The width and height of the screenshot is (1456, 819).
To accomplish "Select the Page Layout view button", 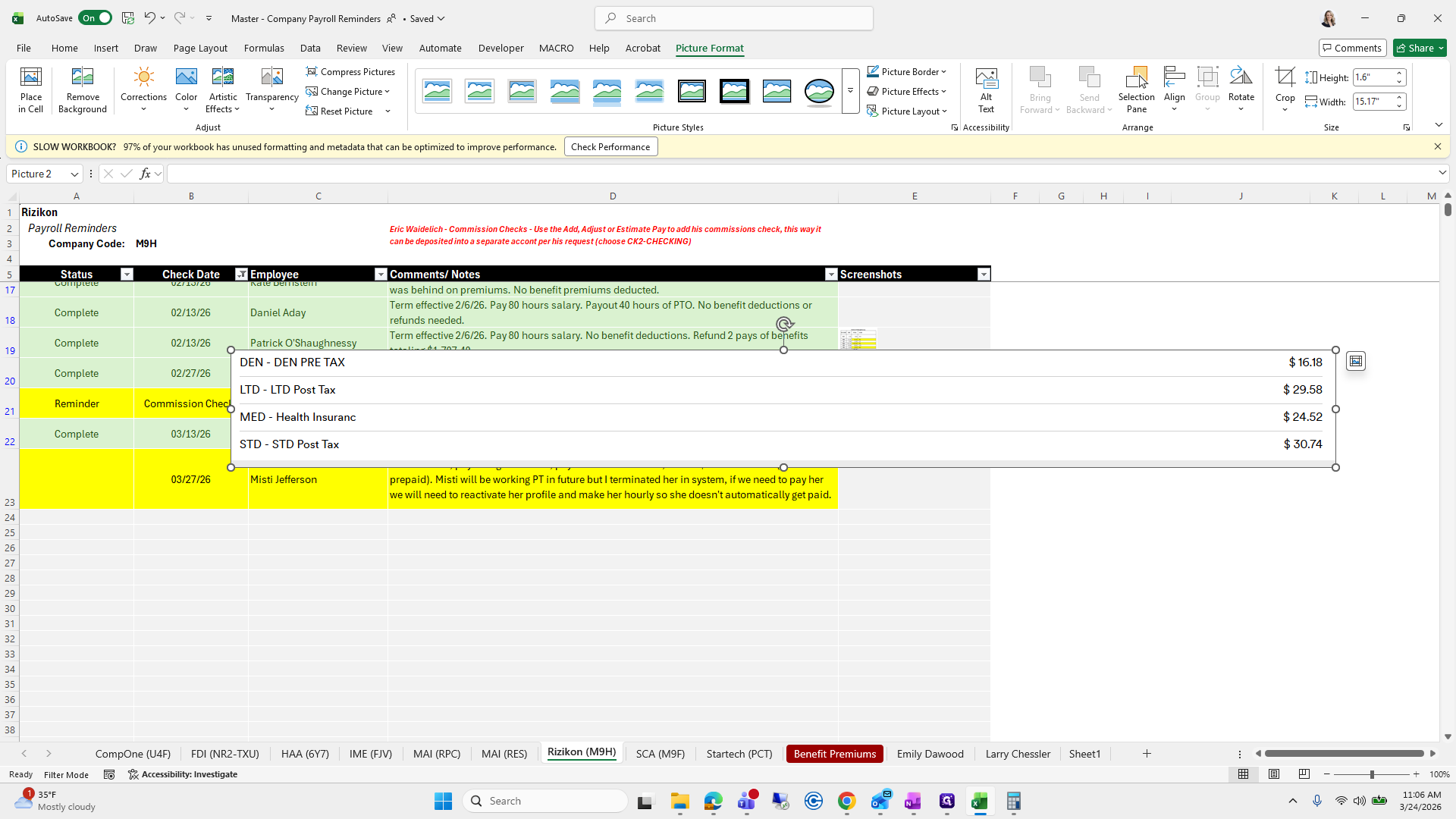I will [1274, 774].
